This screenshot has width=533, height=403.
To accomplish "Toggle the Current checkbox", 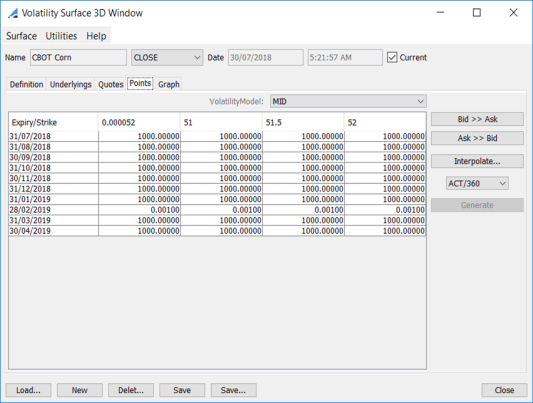I will tap(392, 57).
